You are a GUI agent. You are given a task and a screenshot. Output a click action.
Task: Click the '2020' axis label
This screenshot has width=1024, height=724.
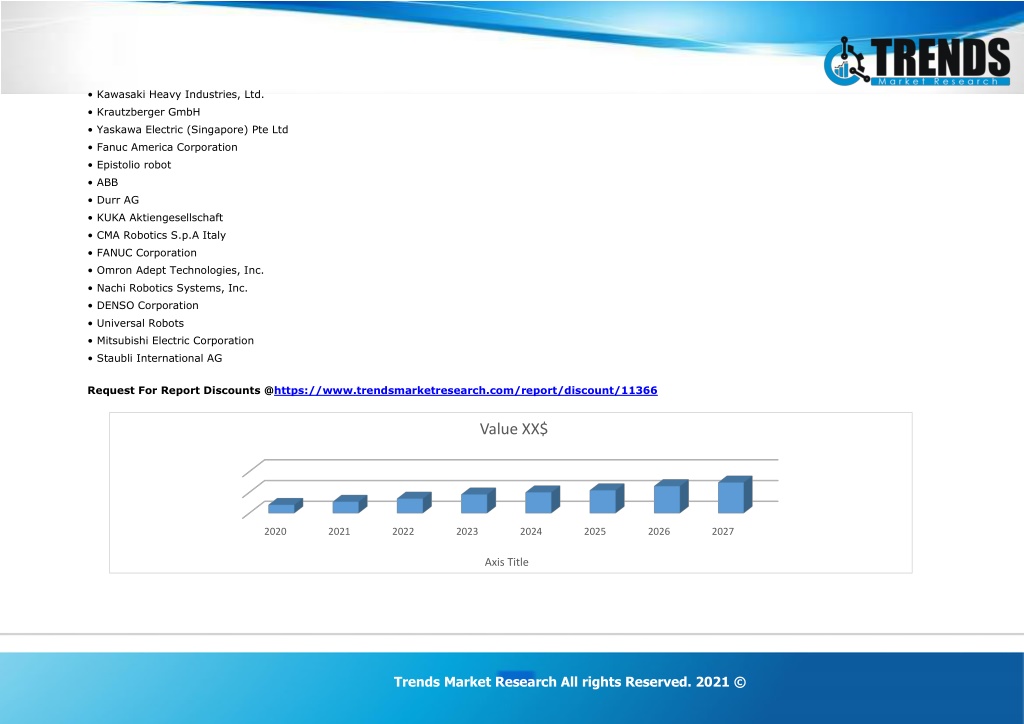pyautogui.click(x=275, y=531)
